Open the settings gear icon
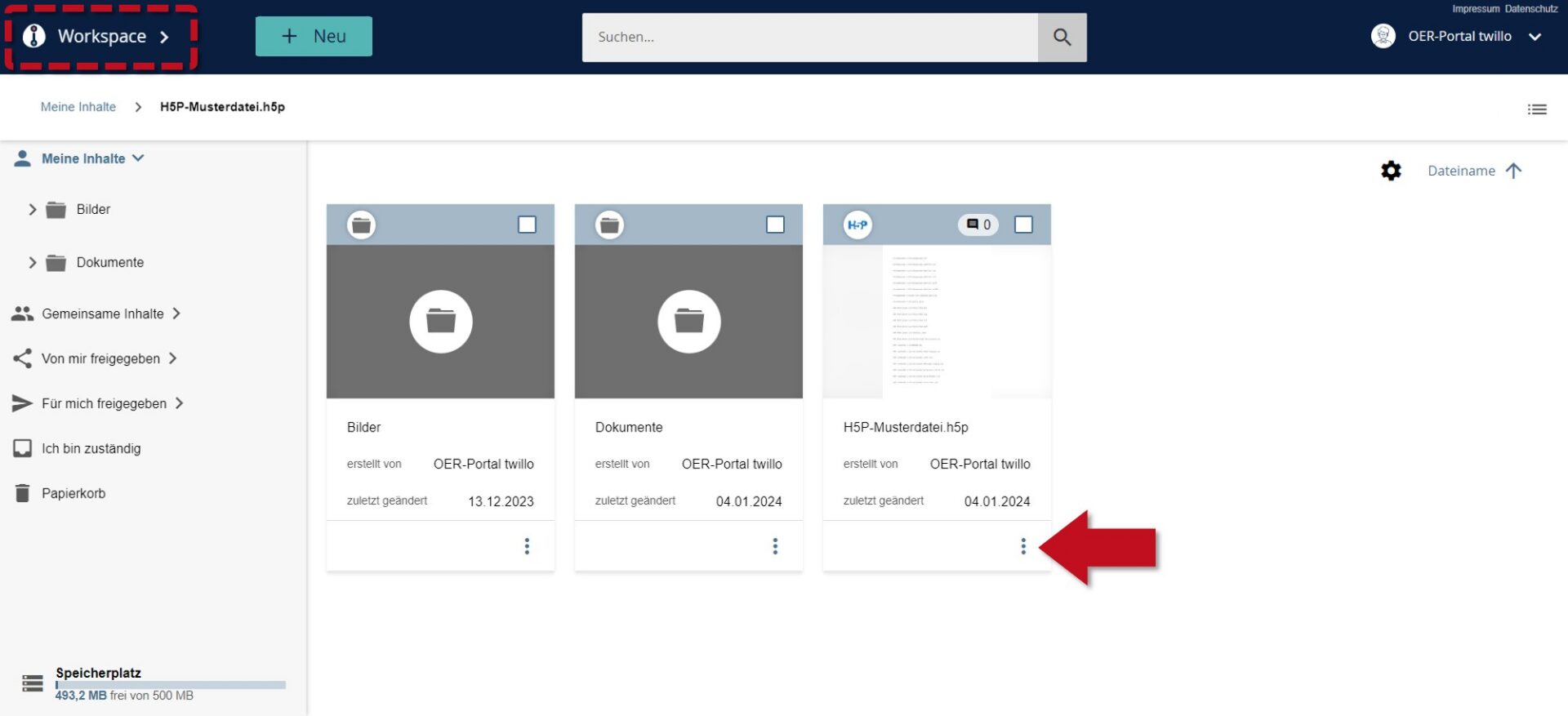 point(1391,171)
